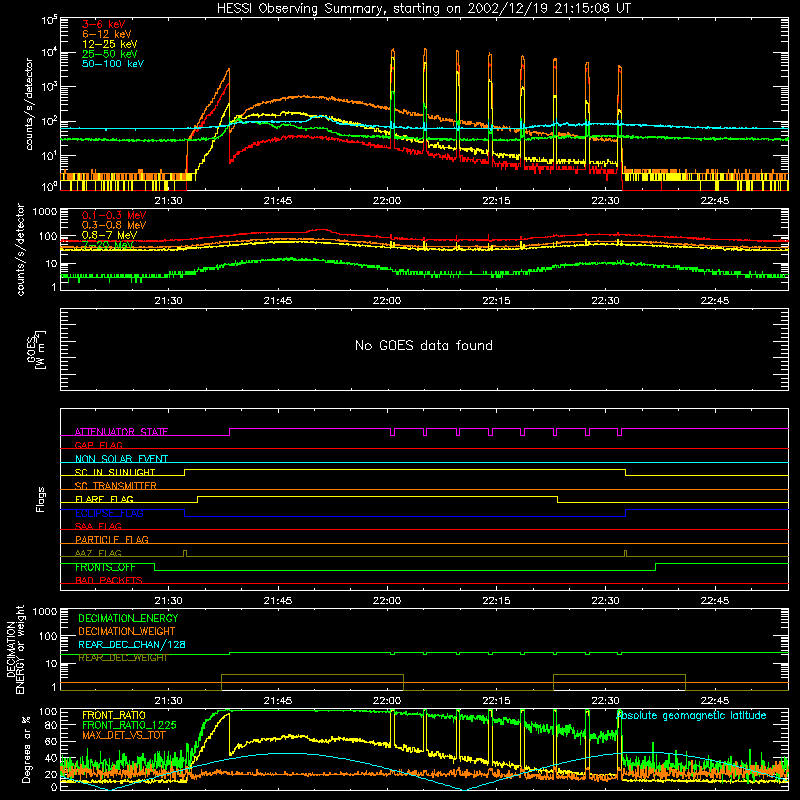Select the 3-6 keV legend label
Image resolution: width=800 pixels, height=800 pixels.
pos(103,24)
